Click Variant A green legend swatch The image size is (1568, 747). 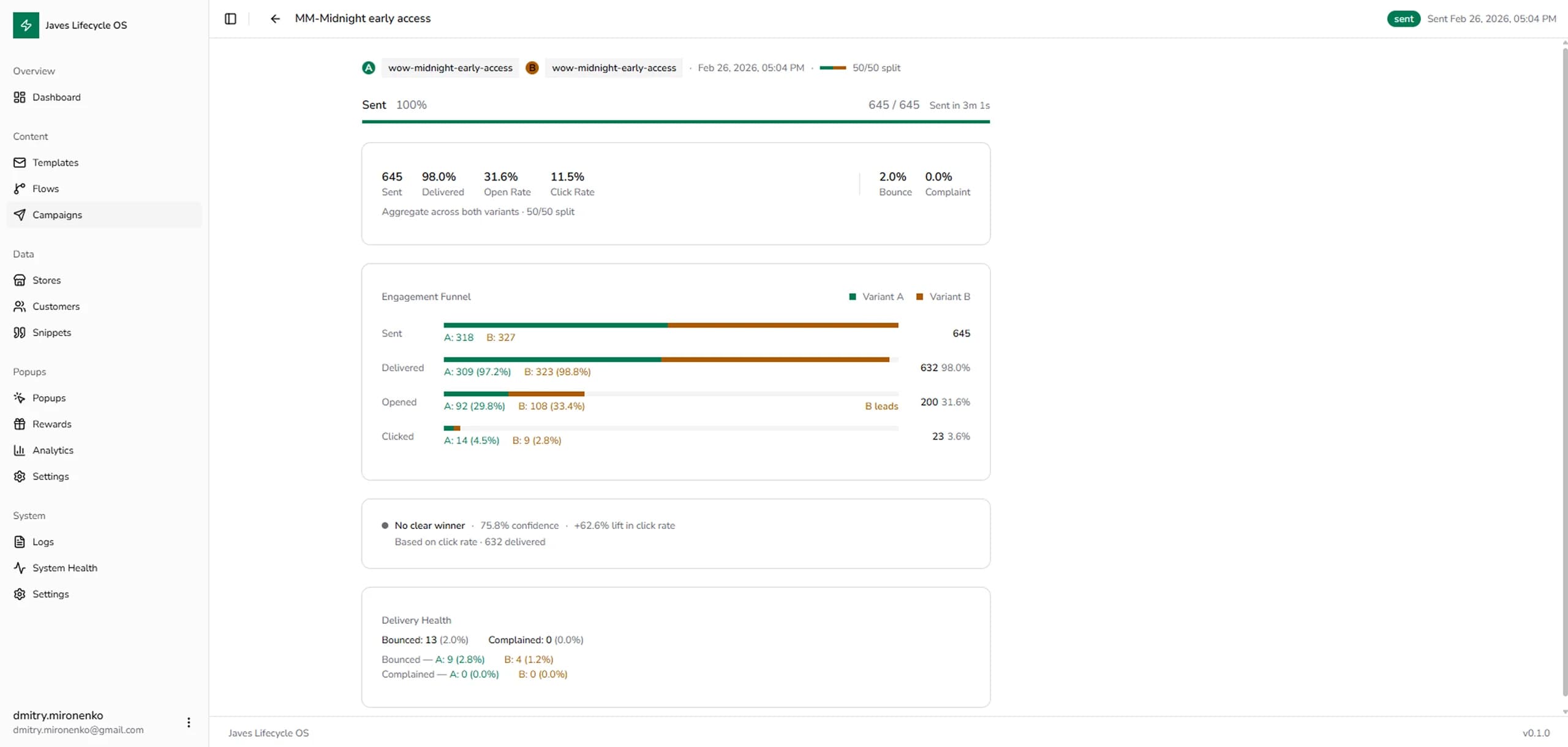[852, 297]
